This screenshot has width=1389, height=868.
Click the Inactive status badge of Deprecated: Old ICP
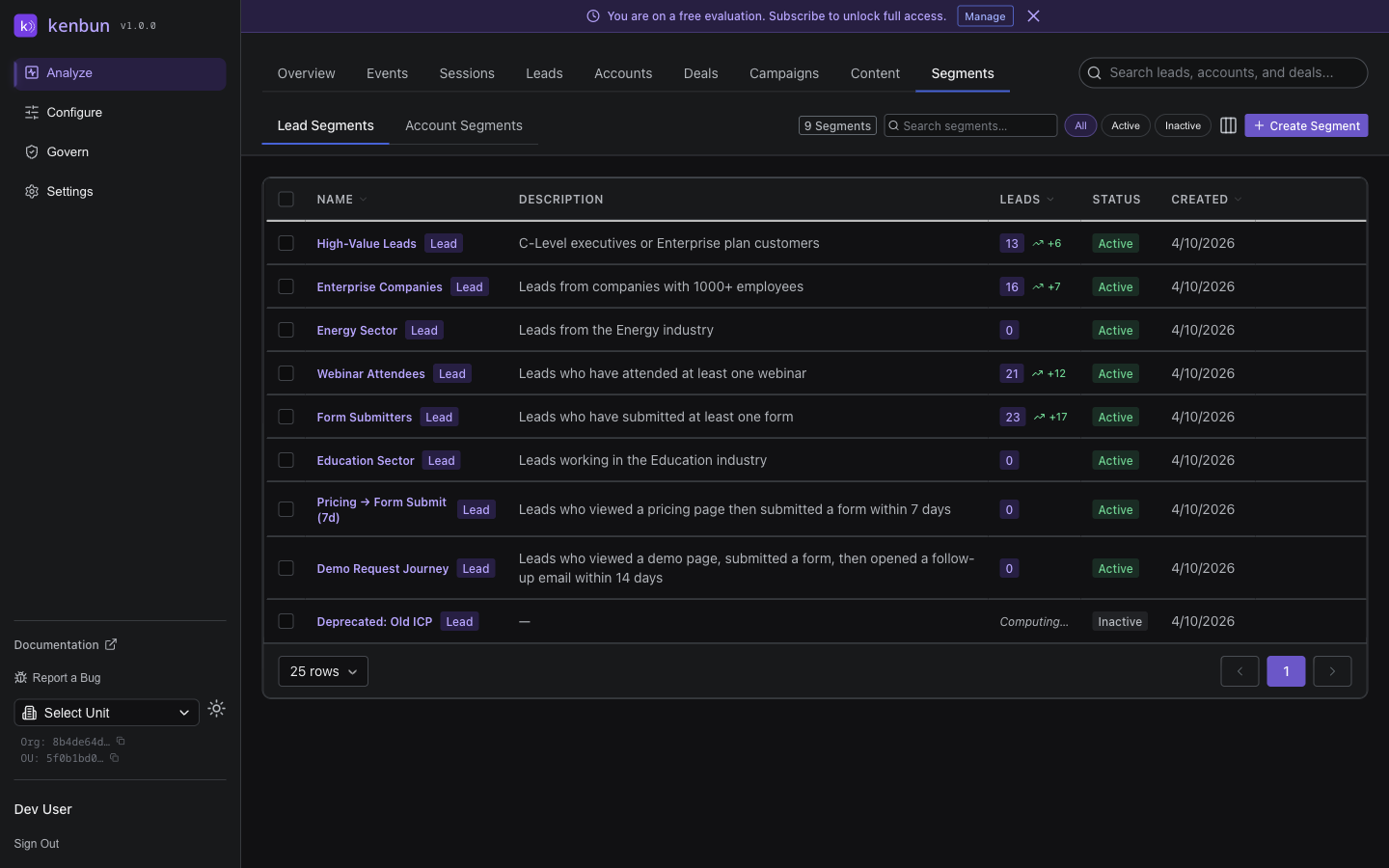(1120, 622)
